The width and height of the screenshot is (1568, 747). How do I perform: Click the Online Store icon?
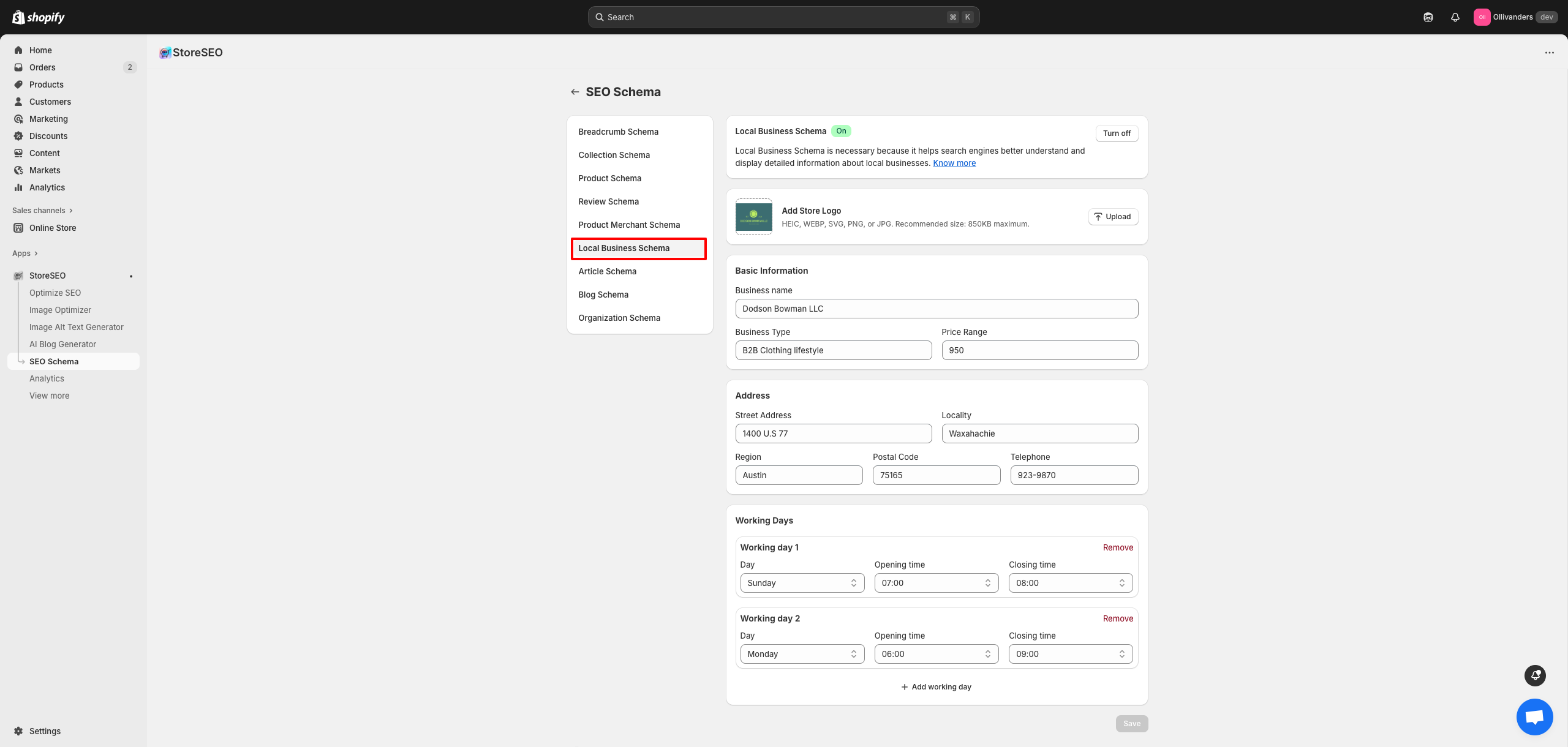pos(19,228)
